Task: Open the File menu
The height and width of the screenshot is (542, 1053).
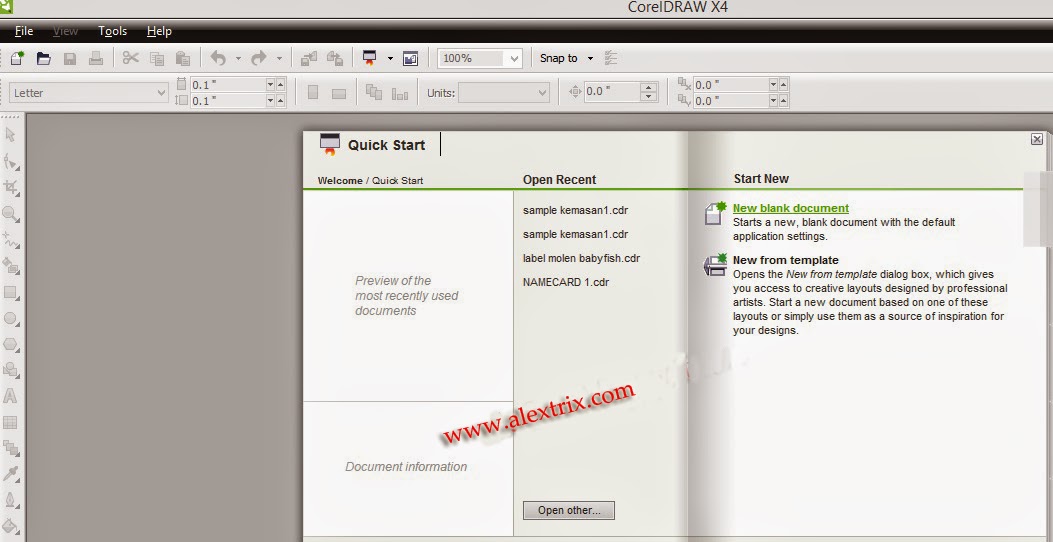Action: [x=24, y=31]
